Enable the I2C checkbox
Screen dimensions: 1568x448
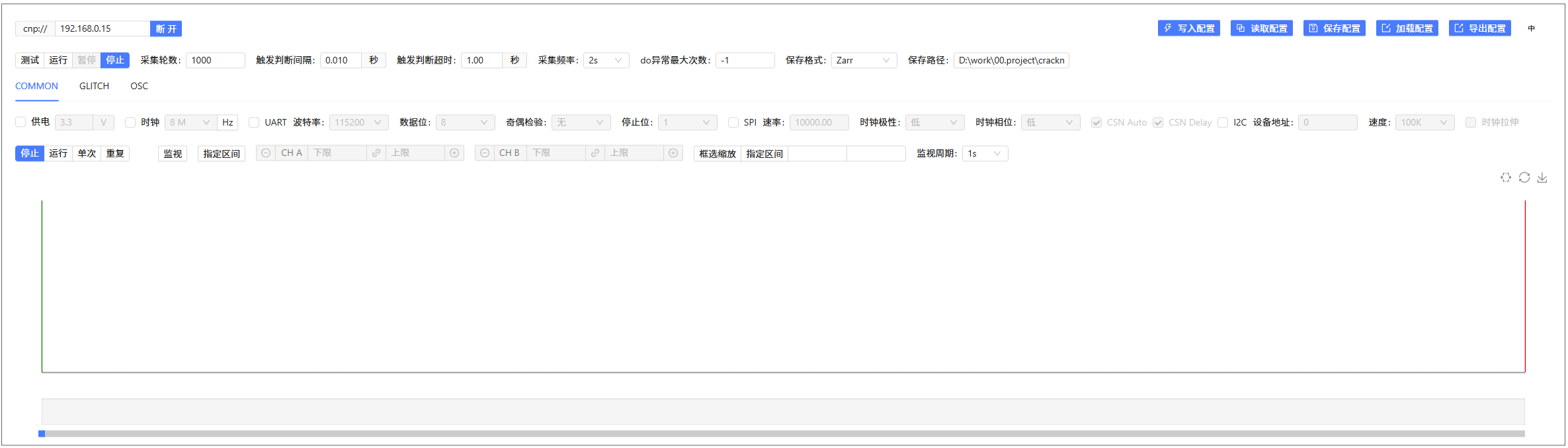click(x=1223, y=122)
